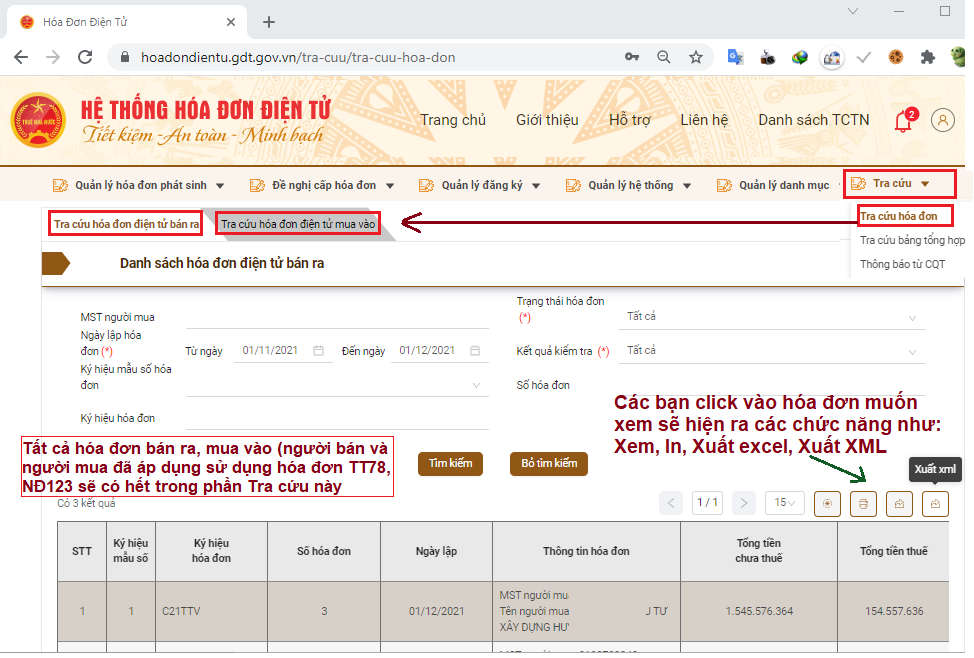Click the print invoice icon
Image resolution: width=974 pixels, height=658 pixels.
863,503
